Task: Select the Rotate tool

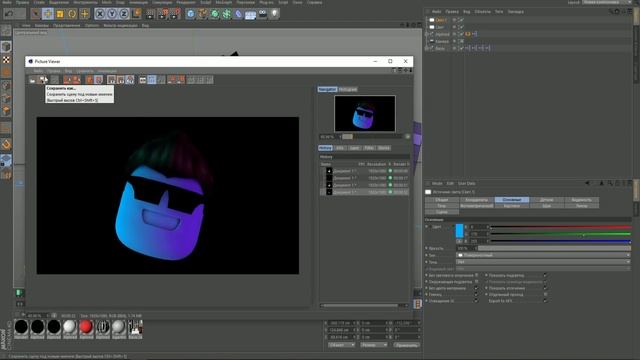Action: pos(72,14)
